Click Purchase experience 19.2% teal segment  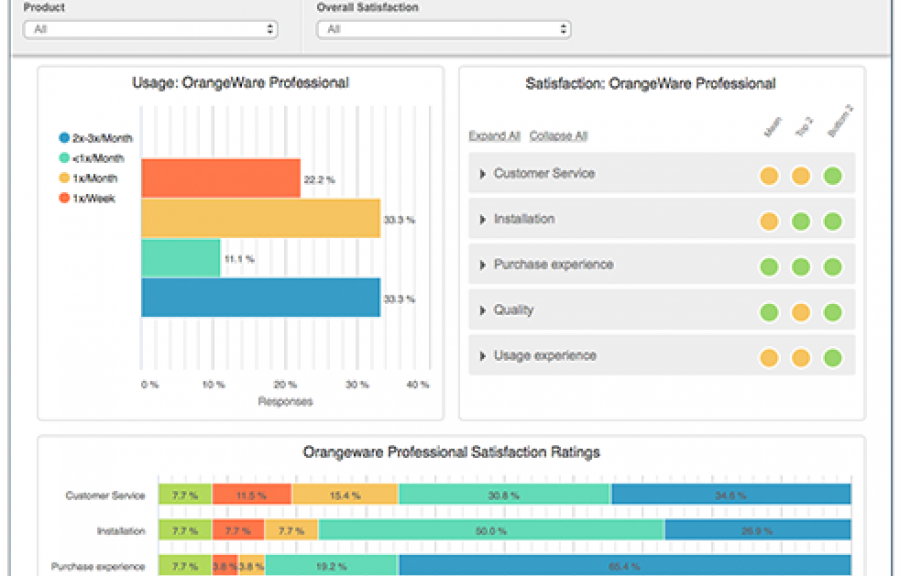pos(332,566)
